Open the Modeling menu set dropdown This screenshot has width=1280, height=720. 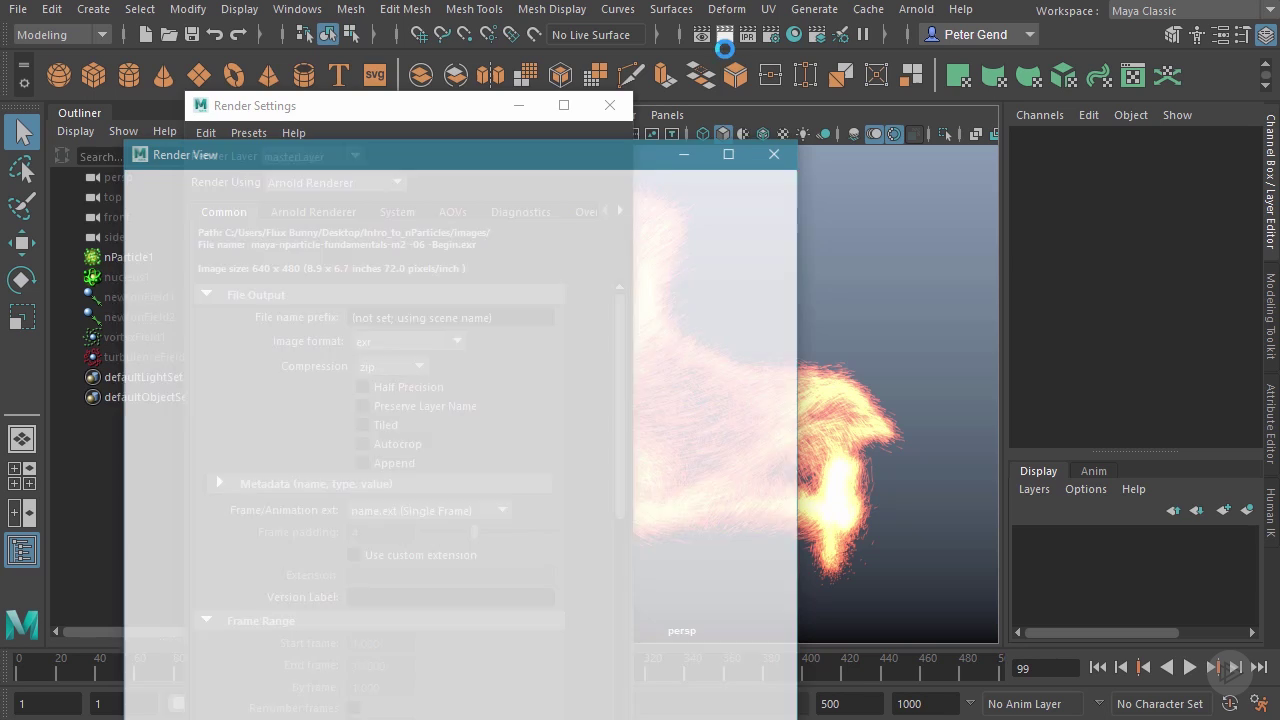click(62, 35)
